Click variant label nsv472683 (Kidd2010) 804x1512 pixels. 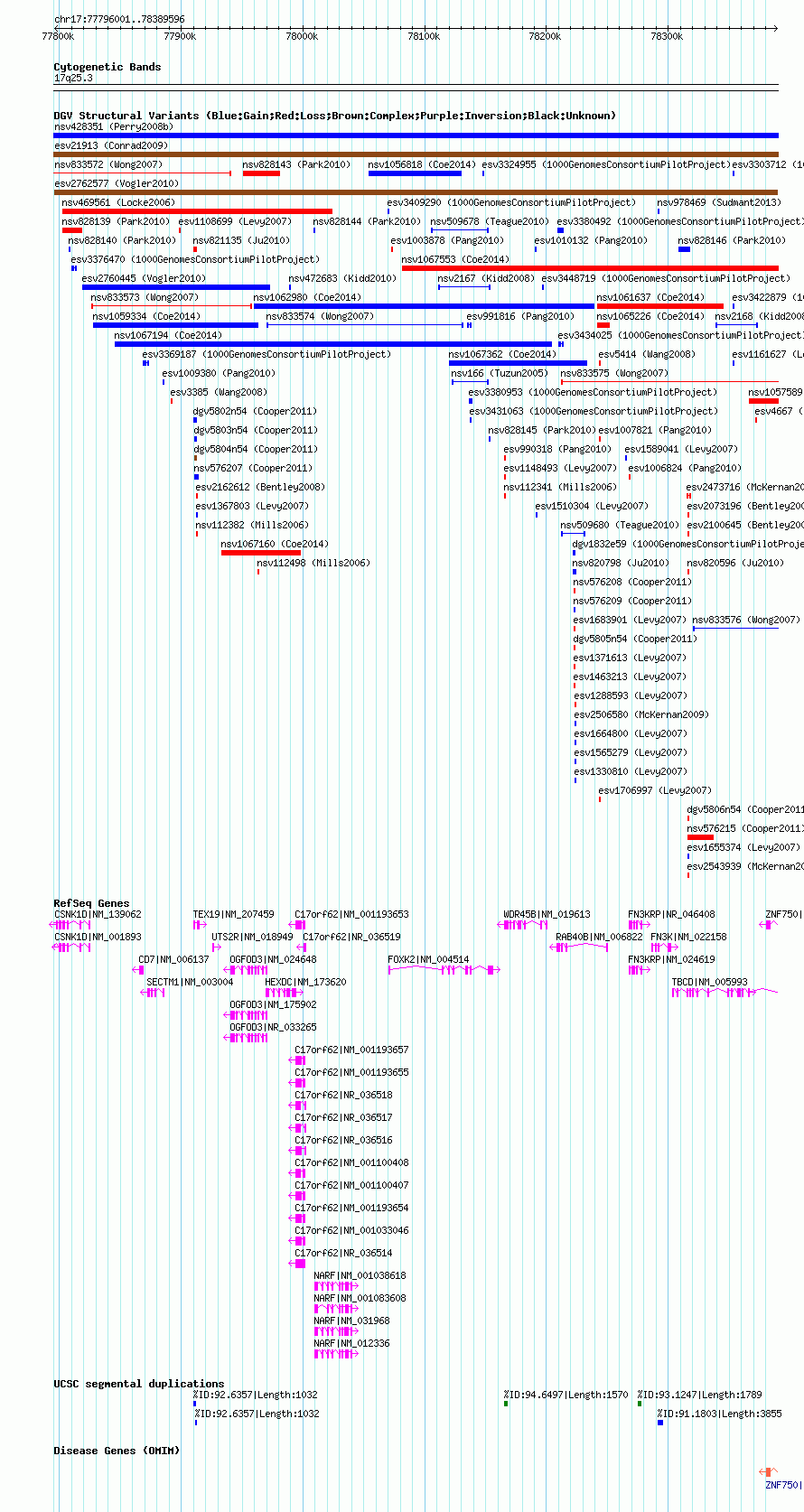342,278
